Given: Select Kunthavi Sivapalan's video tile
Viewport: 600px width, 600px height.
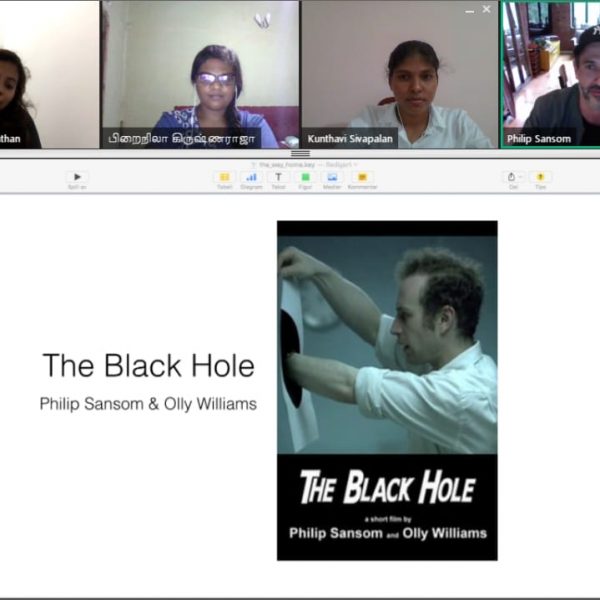Looking at the screenshot, I should tap(400, 75).
